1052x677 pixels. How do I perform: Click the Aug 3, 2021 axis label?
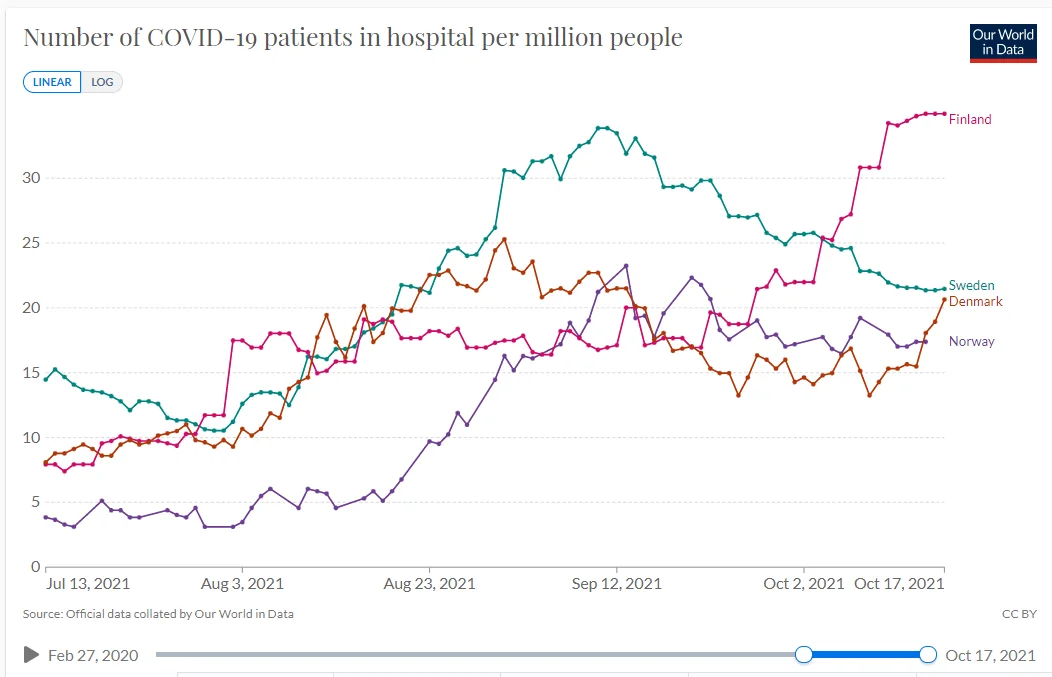tap(242, 584)
